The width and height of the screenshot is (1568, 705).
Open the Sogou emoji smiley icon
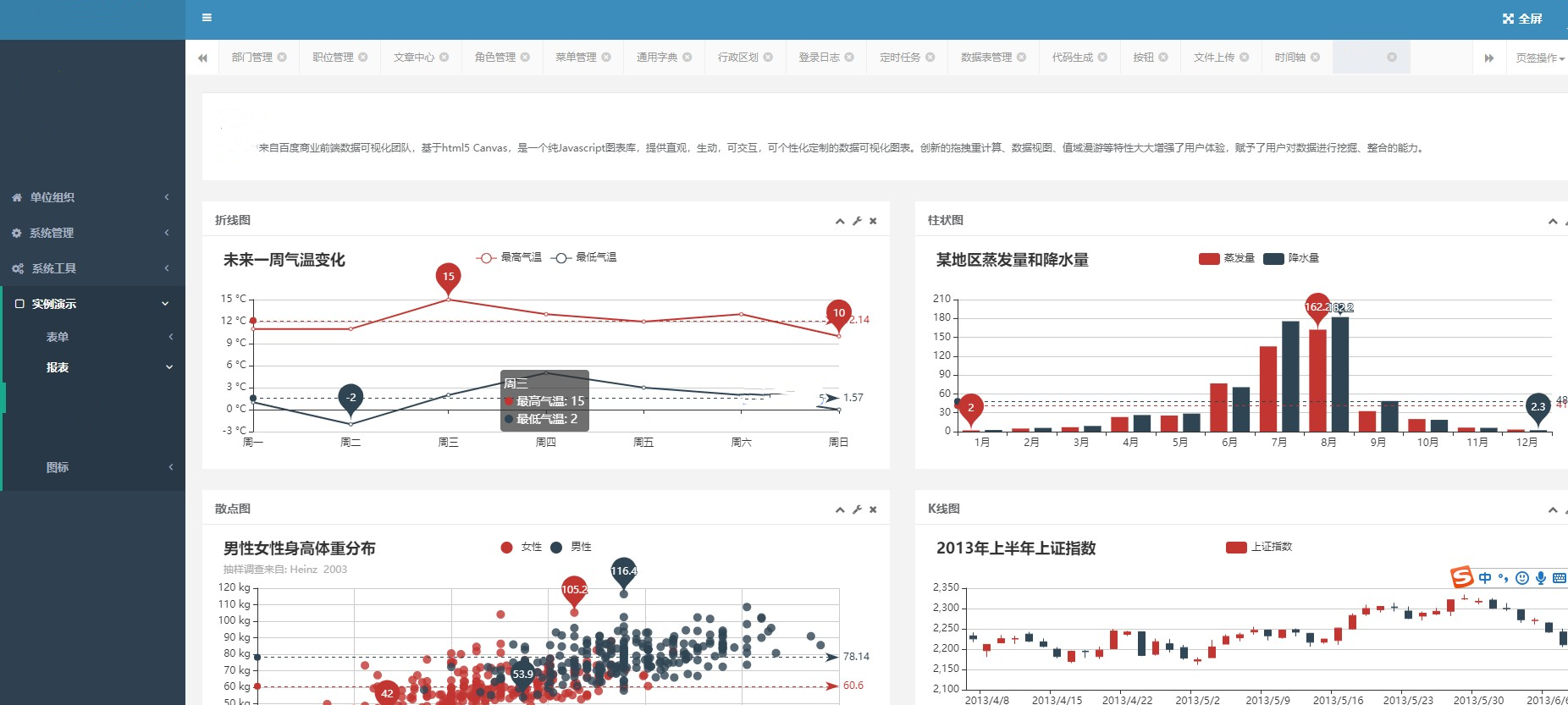pos(1522,578)
